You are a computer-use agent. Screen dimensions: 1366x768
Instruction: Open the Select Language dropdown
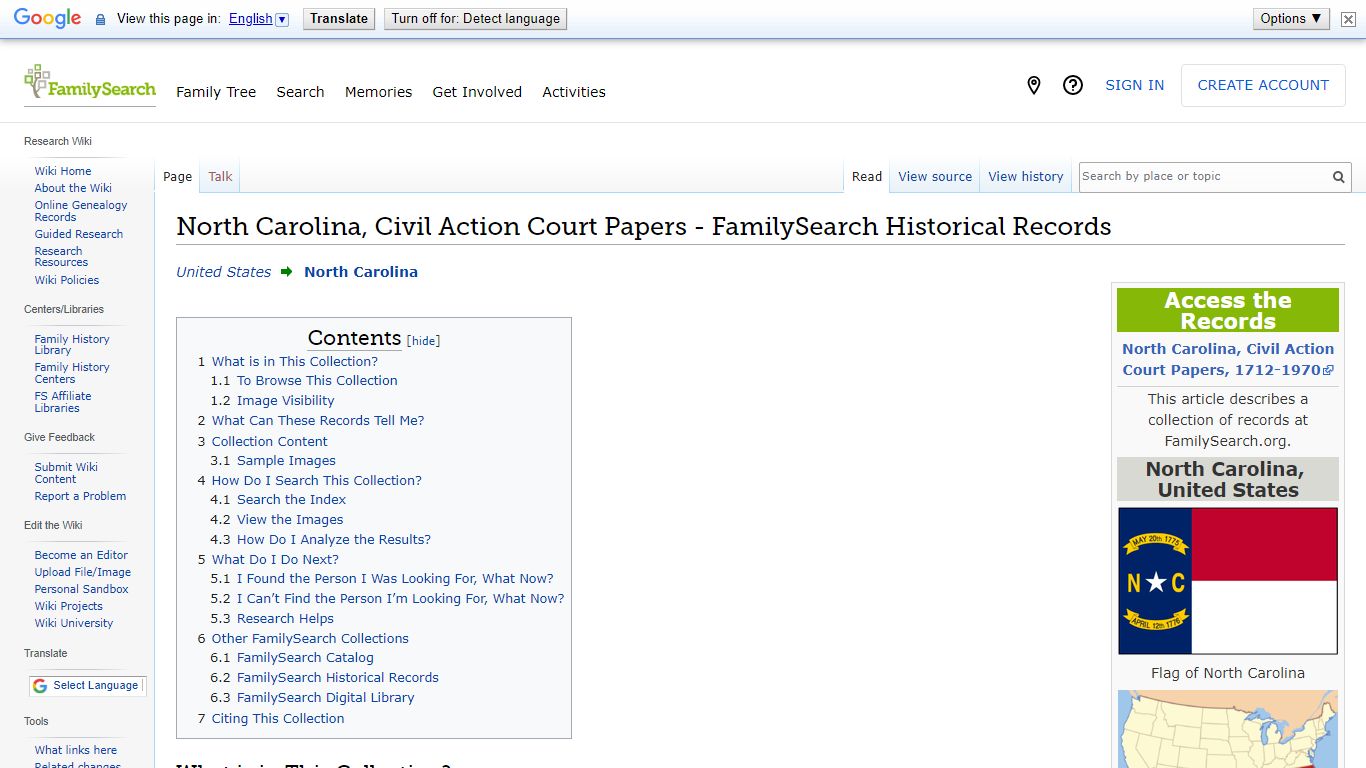87,686
